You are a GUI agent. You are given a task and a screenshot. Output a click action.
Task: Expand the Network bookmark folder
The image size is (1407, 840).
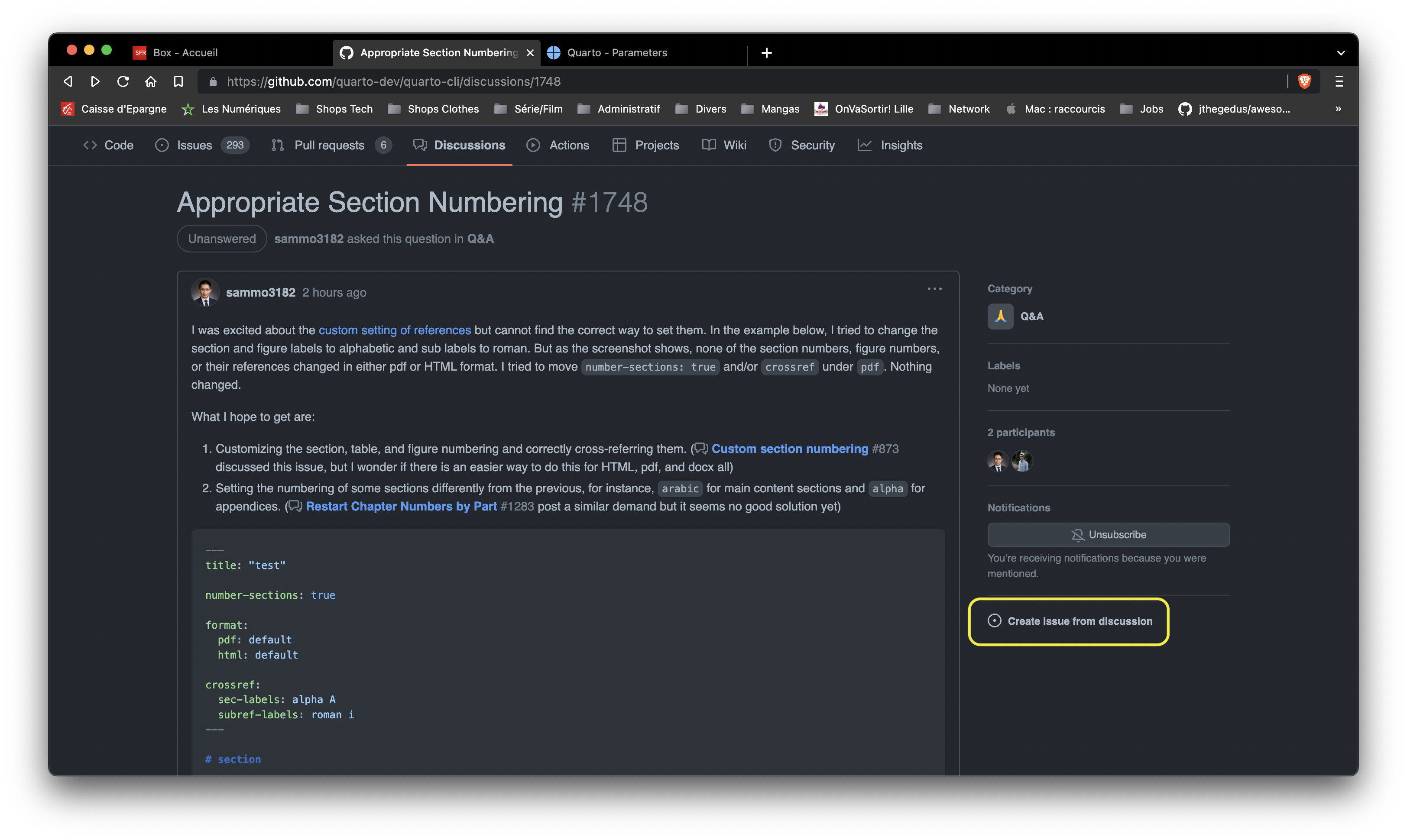pos(959,109)
